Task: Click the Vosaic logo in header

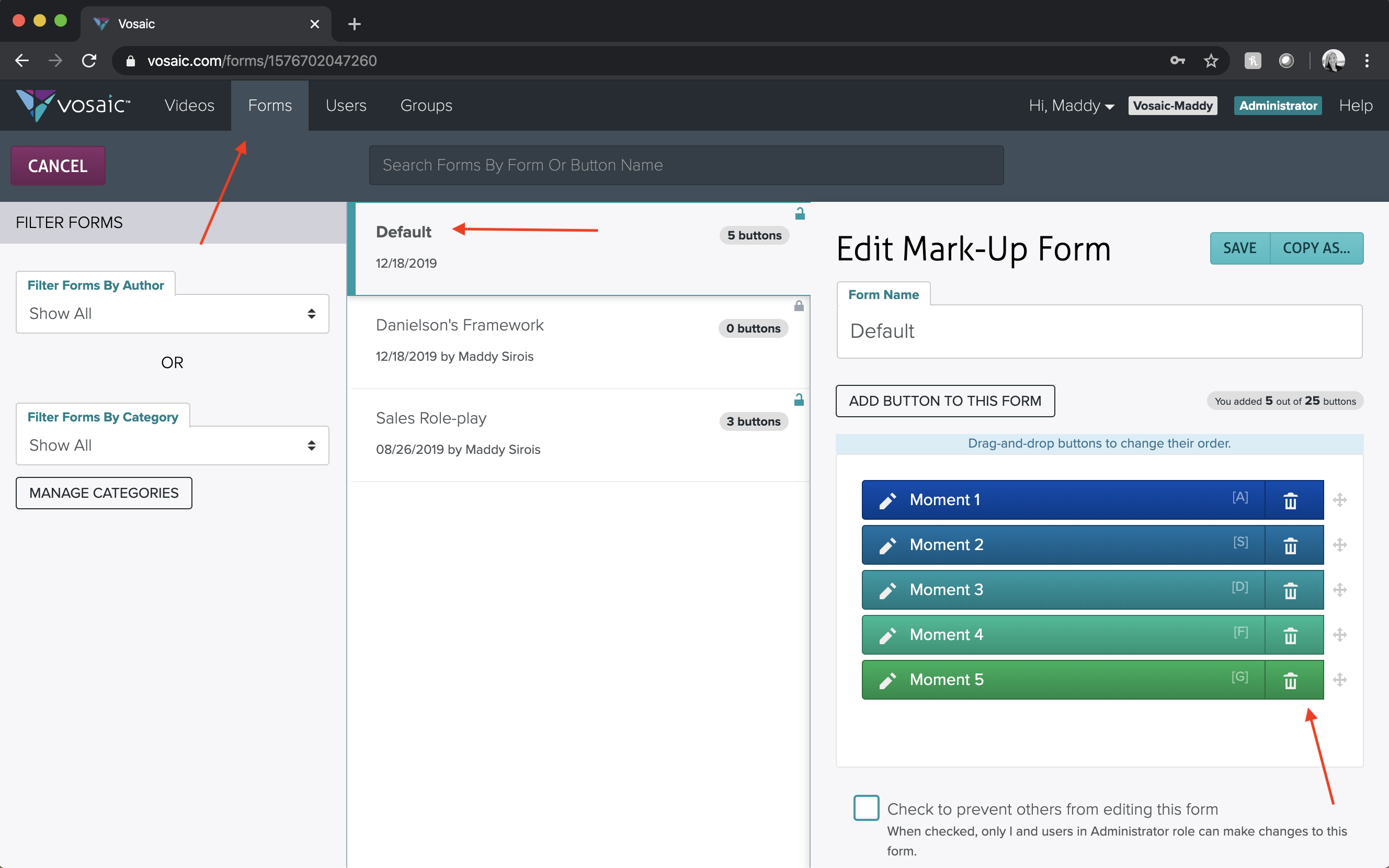Action: [x=72, y=105]
